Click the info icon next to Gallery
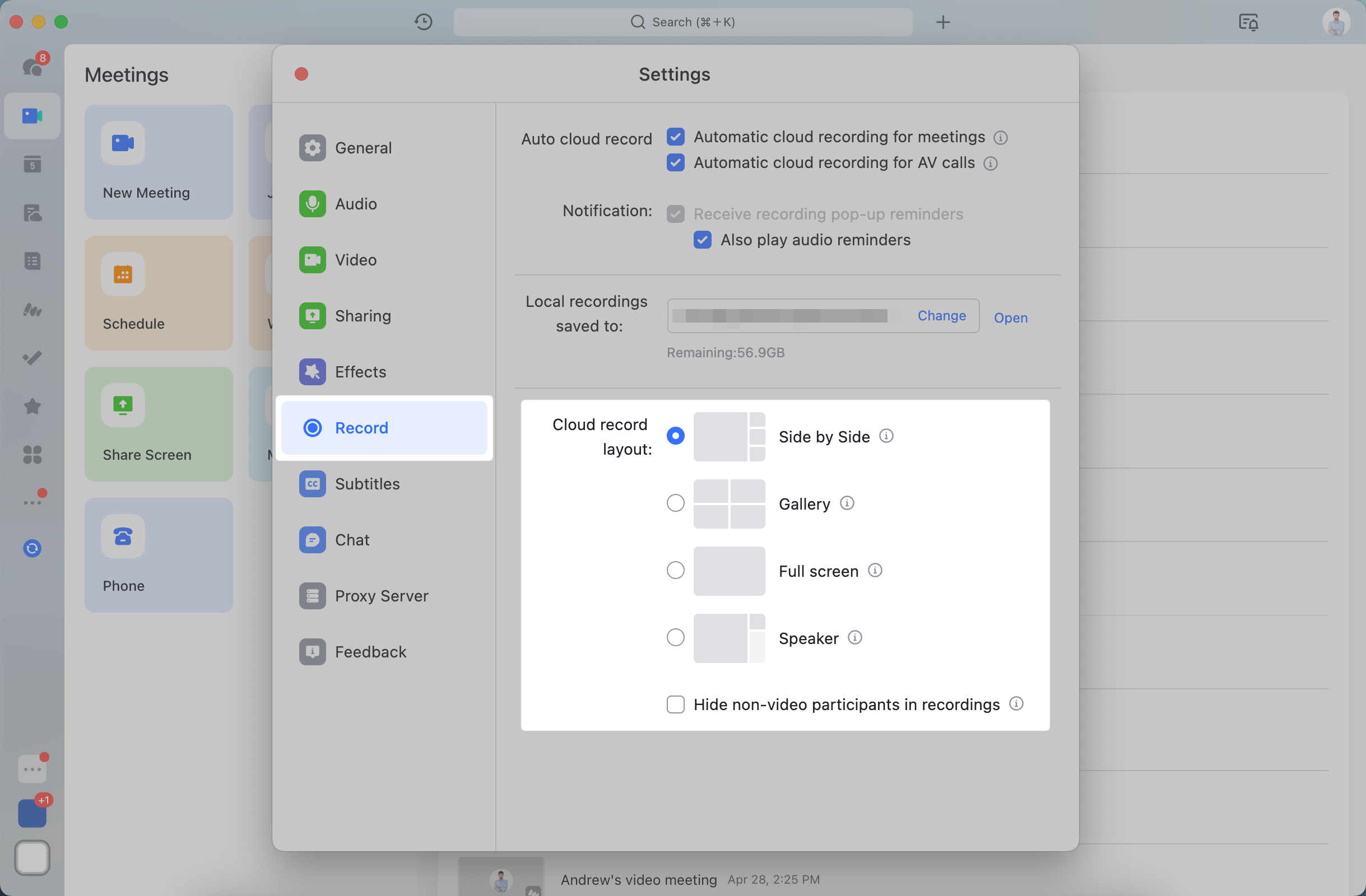Screen dimensions: 1366x896 (847, 503)
